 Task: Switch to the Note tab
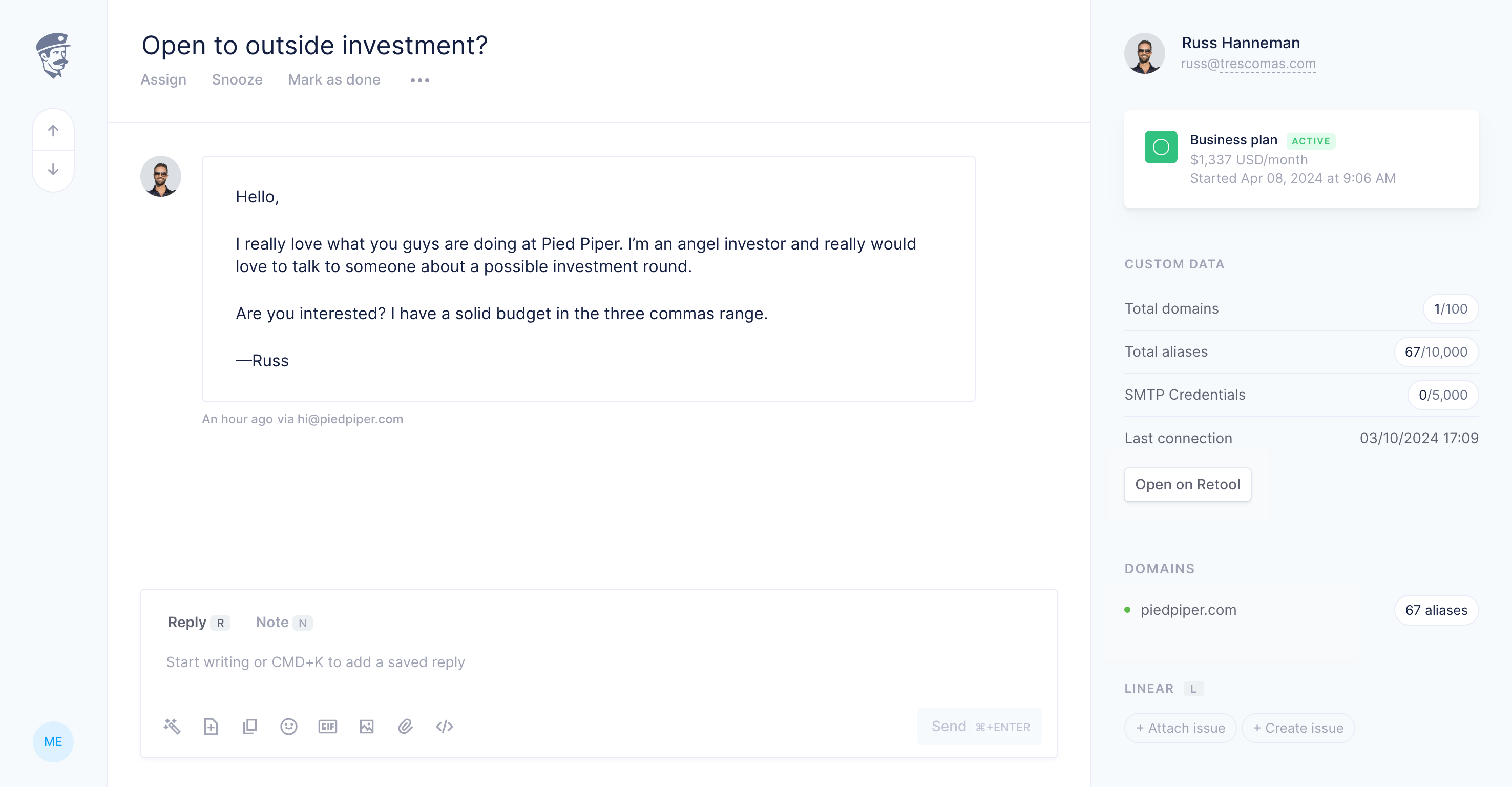272,623
